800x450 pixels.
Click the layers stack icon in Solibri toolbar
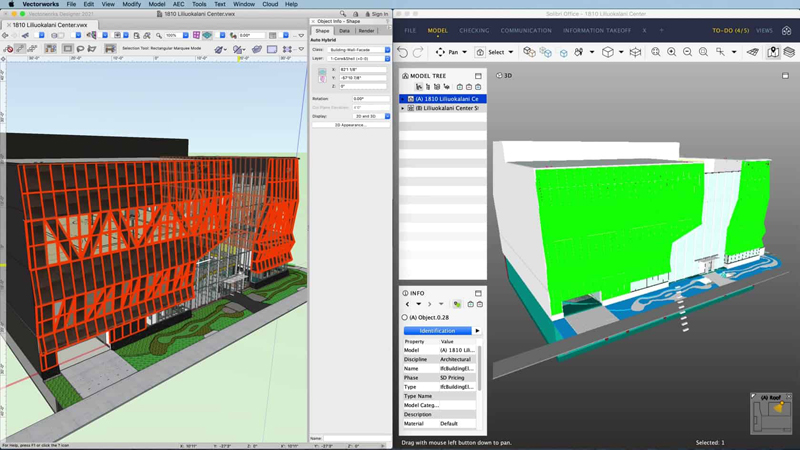(789, 52)
